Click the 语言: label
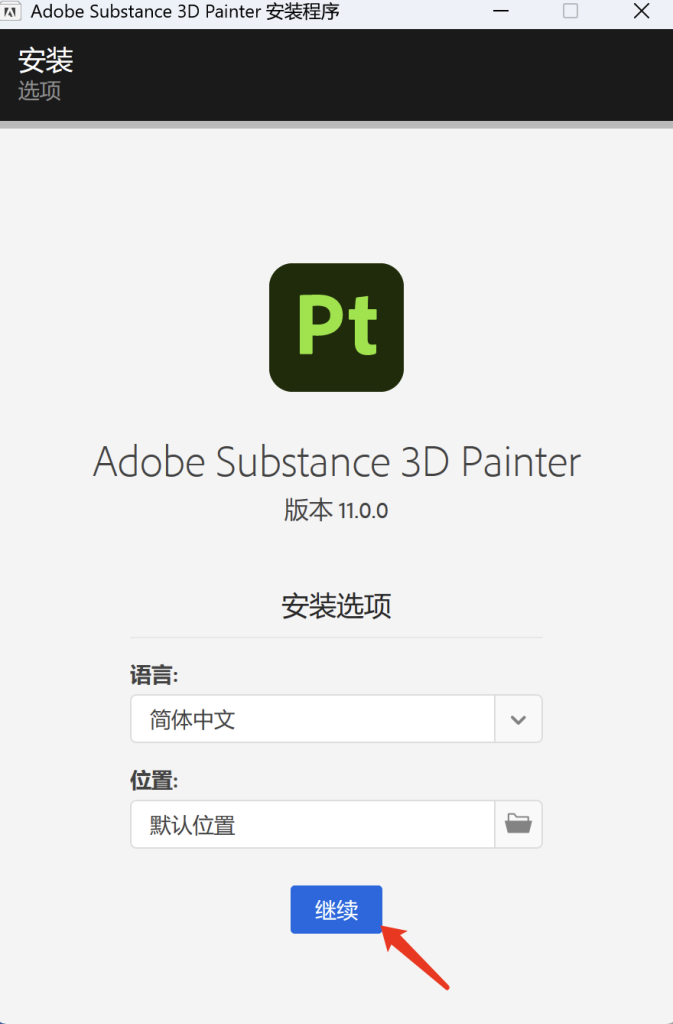 (154, 675)
